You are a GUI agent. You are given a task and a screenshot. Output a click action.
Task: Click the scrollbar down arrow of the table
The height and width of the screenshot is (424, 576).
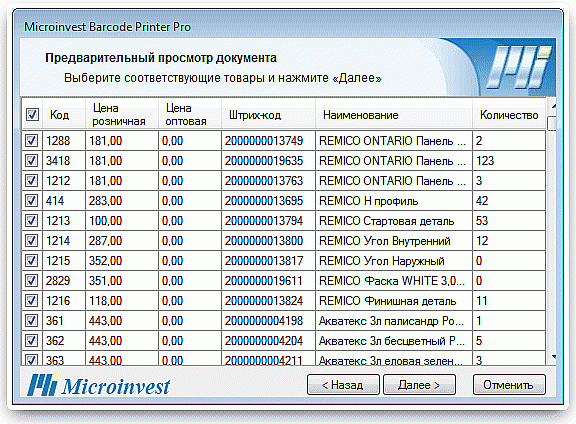point(553,356)
